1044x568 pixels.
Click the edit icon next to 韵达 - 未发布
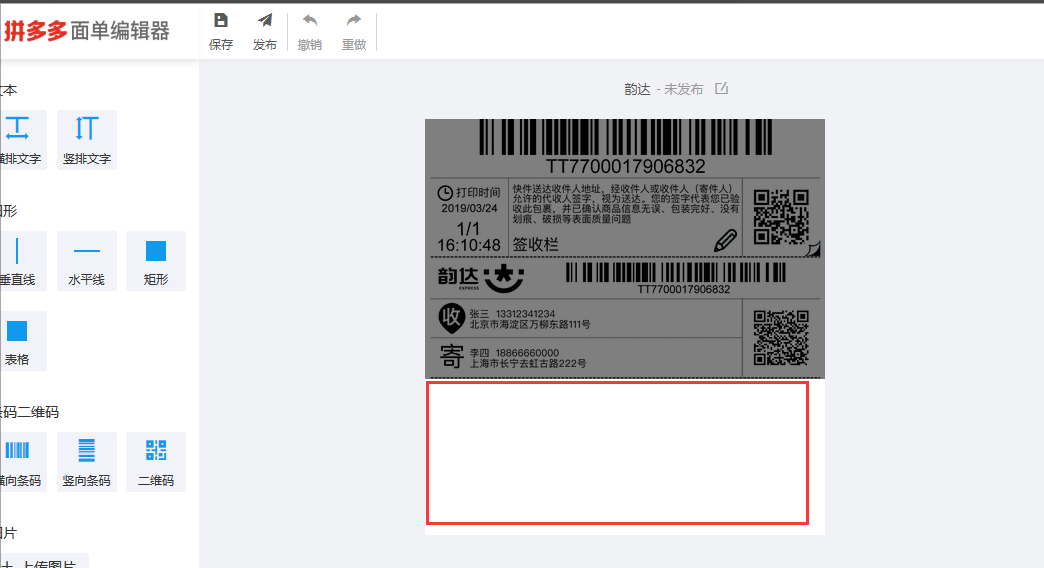coord(722,89)
